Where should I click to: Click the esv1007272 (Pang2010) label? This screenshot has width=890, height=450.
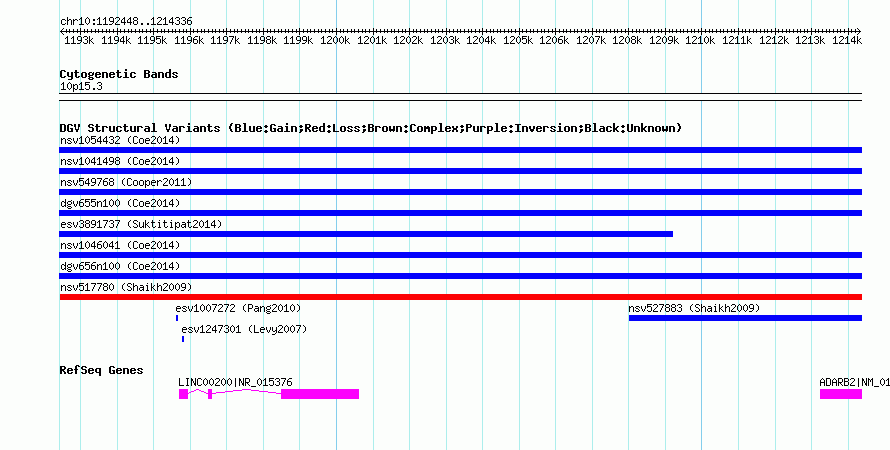238,308
